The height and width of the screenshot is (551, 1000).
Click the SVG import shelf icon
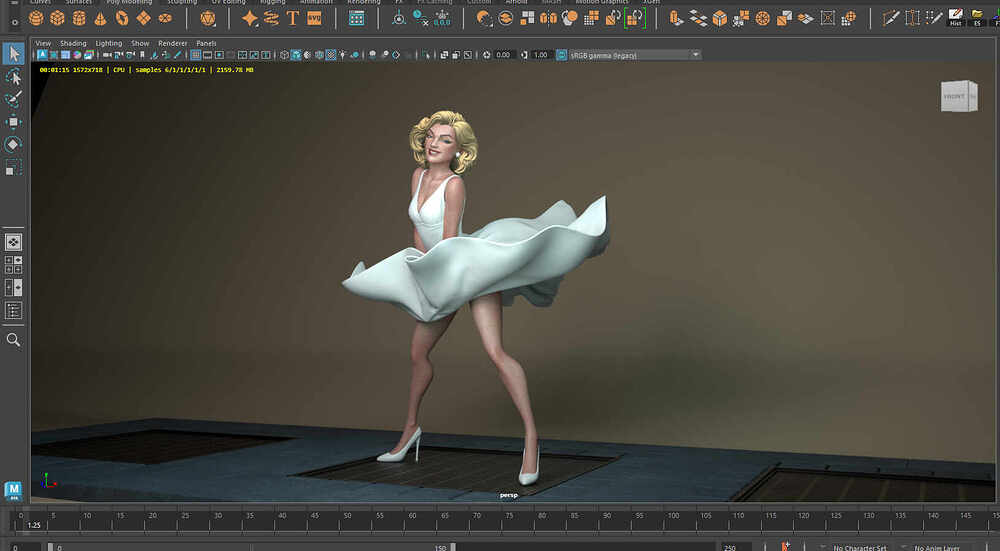314,18
